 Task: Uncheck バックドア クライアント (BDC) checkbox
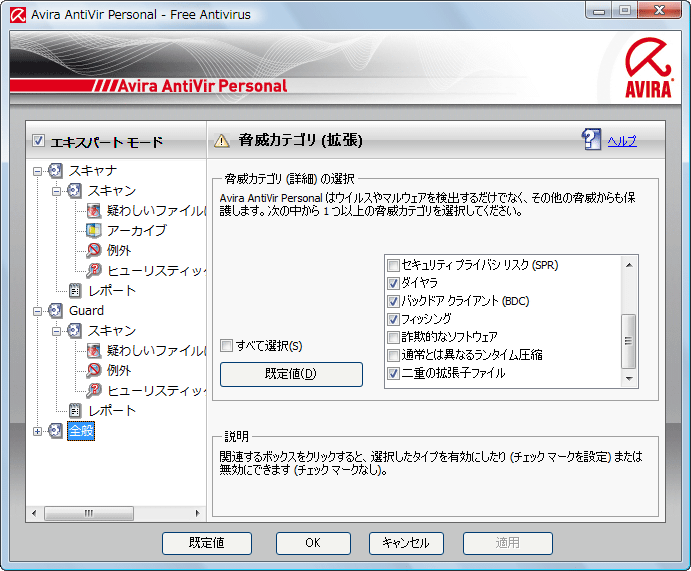coord(393,301)
